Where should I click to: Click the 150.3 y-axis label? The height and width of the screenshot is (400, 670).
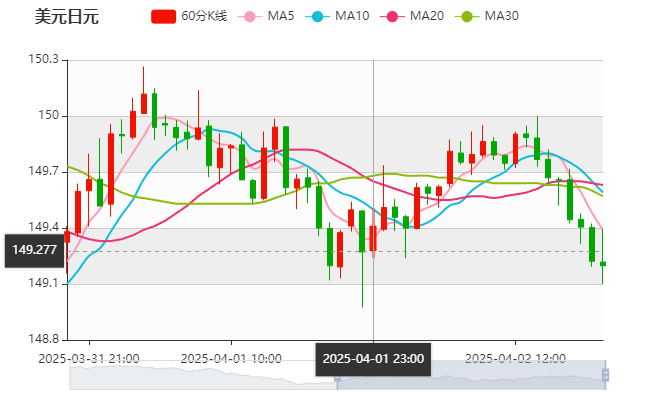pyautogui.click(x=45, y=60)
